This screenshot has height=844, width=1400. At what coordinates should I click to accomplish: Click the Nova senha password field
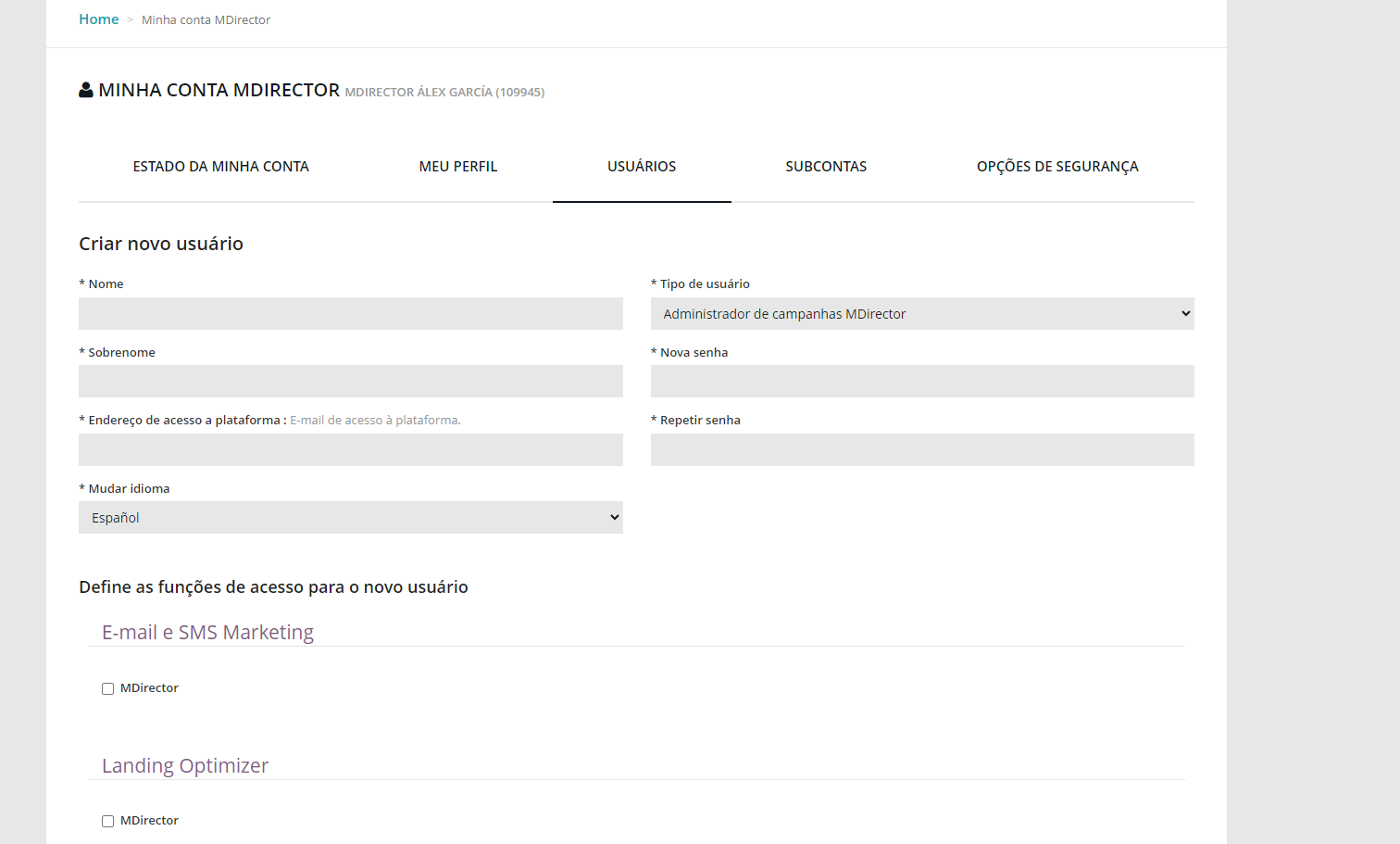pos(922,382)
